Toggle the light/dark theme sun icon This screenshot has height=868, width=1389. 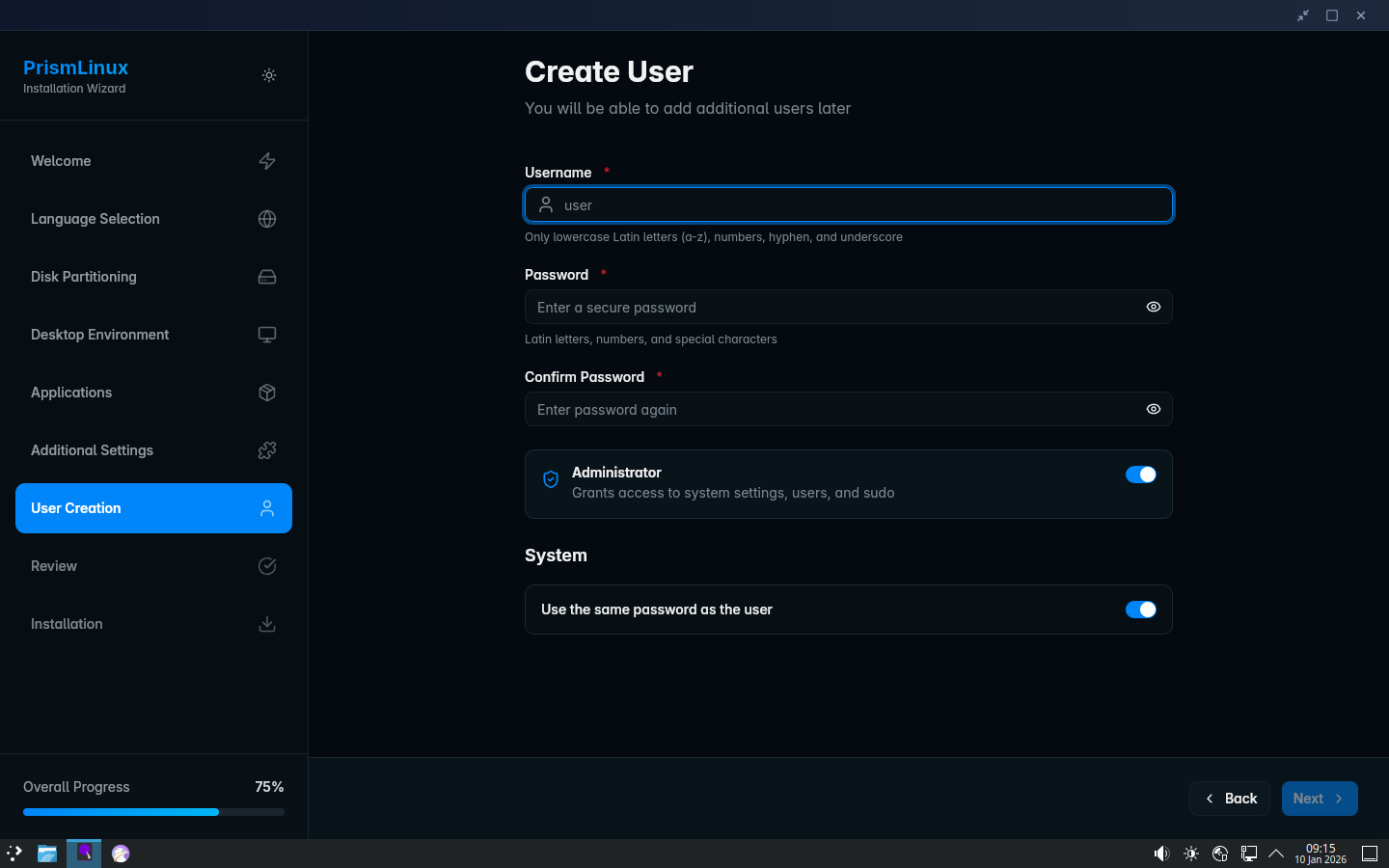pos(269,75)
